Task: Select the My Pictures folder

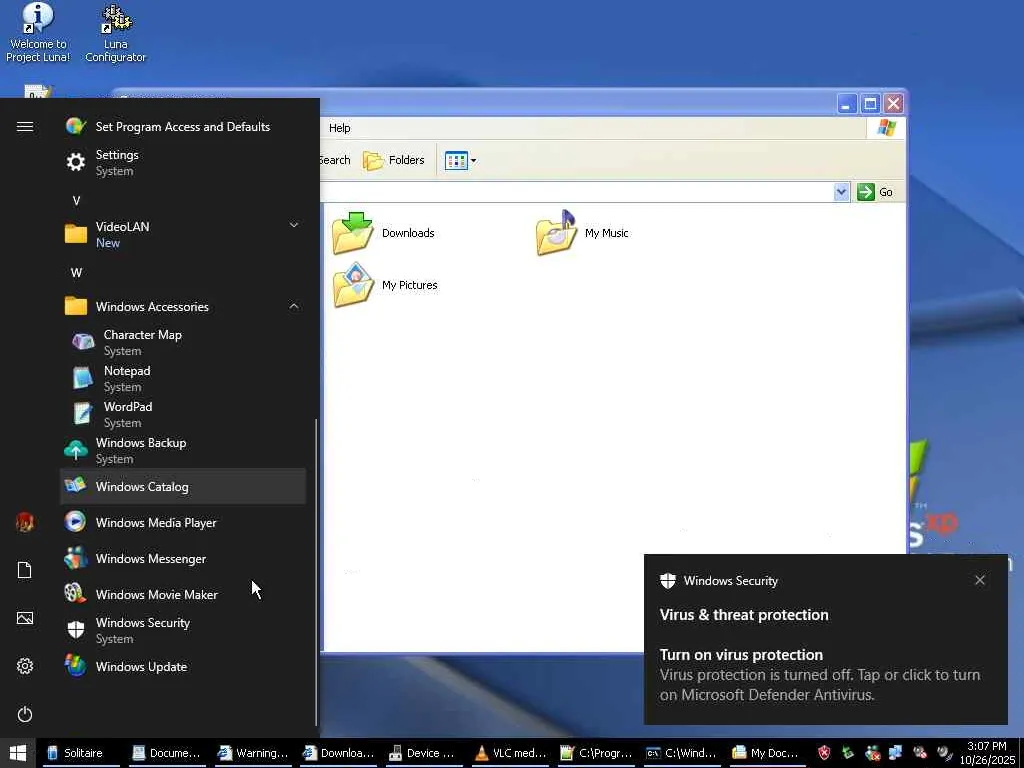Action: [385, 285]
